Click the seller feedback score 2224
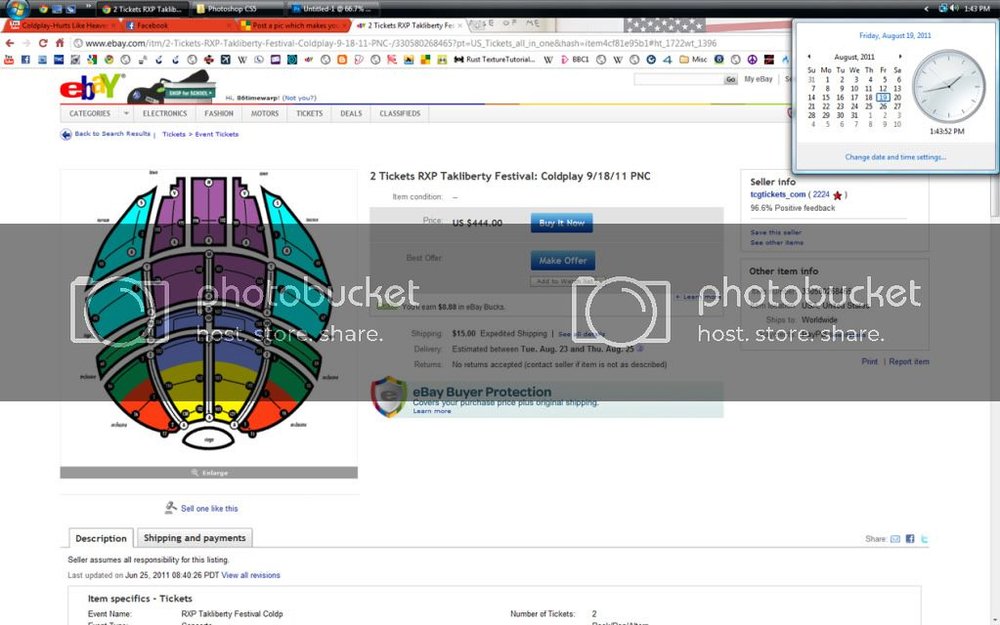This screenshot has height=625, width=1000. coord(821,195)
